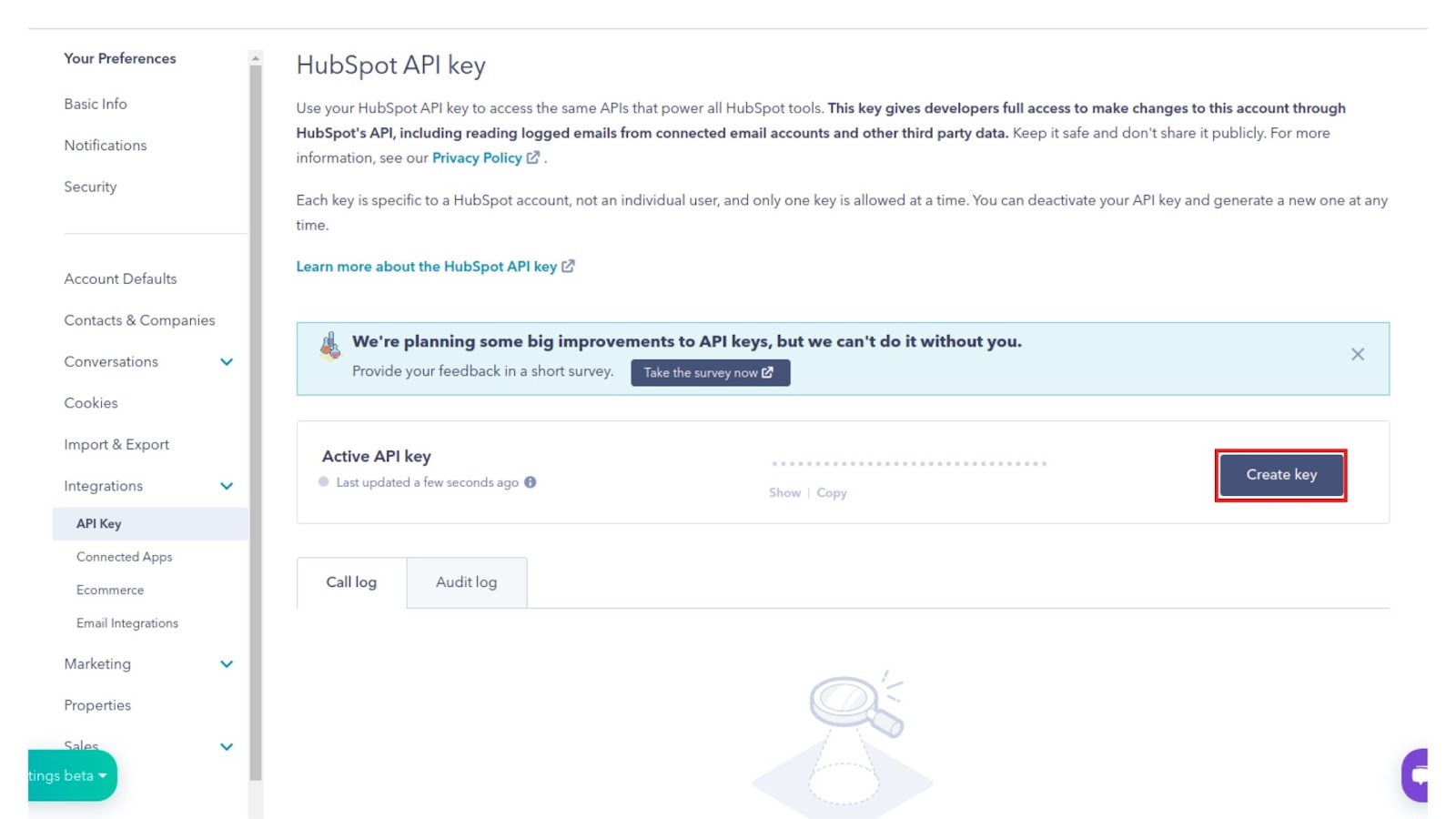
Task: Switch to the Audit log tab
Action: [467, 582]
